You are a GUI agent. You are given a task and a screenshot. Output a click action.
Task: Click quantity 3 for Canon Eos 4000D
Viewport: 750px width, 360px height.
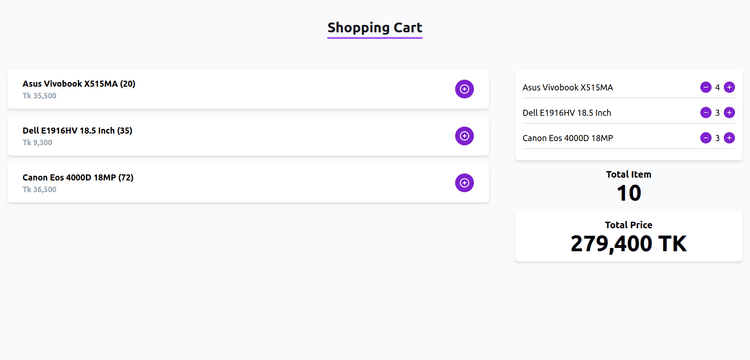tap(717, 138)
